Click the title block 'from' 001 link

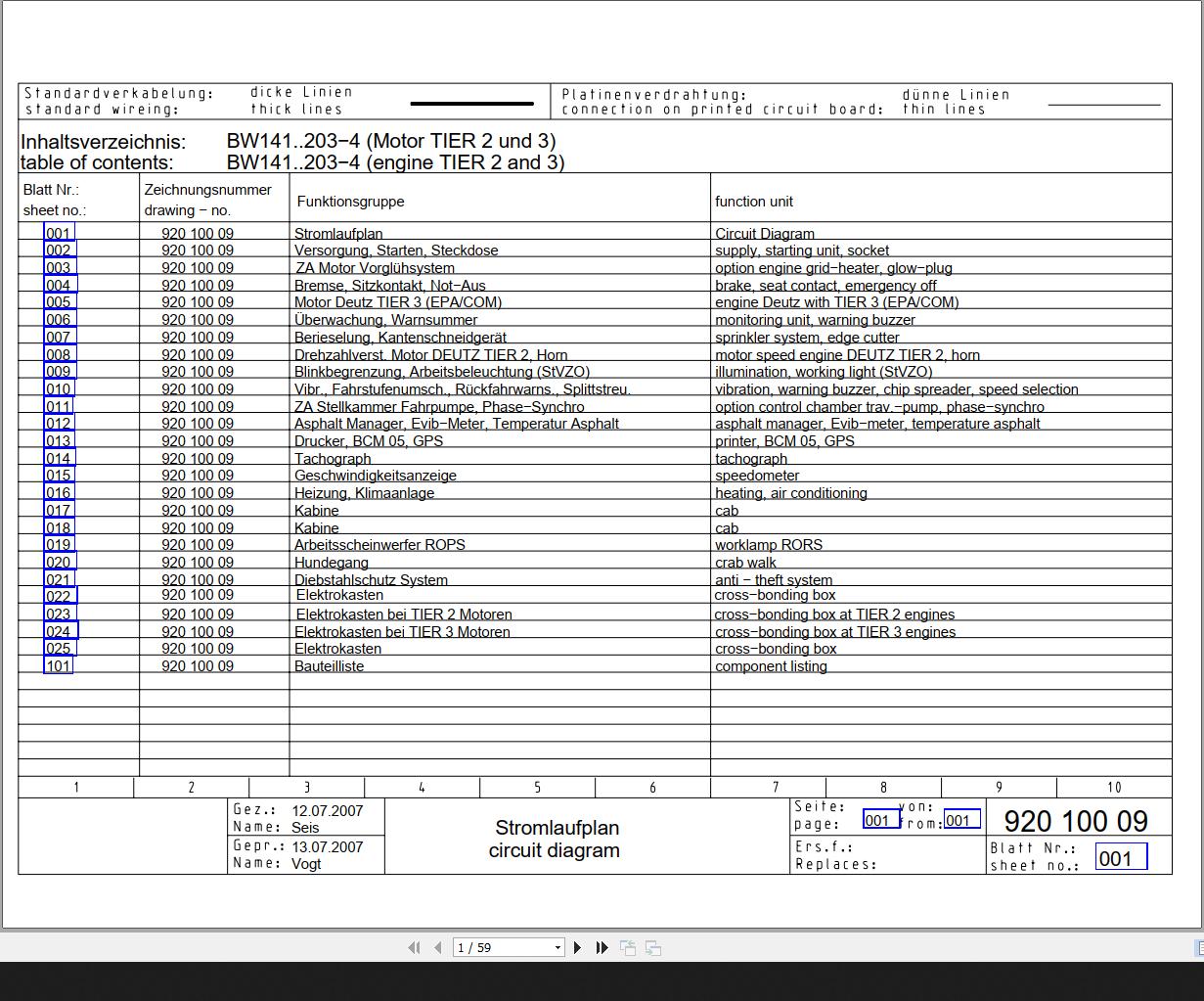(x=961, y=820)
